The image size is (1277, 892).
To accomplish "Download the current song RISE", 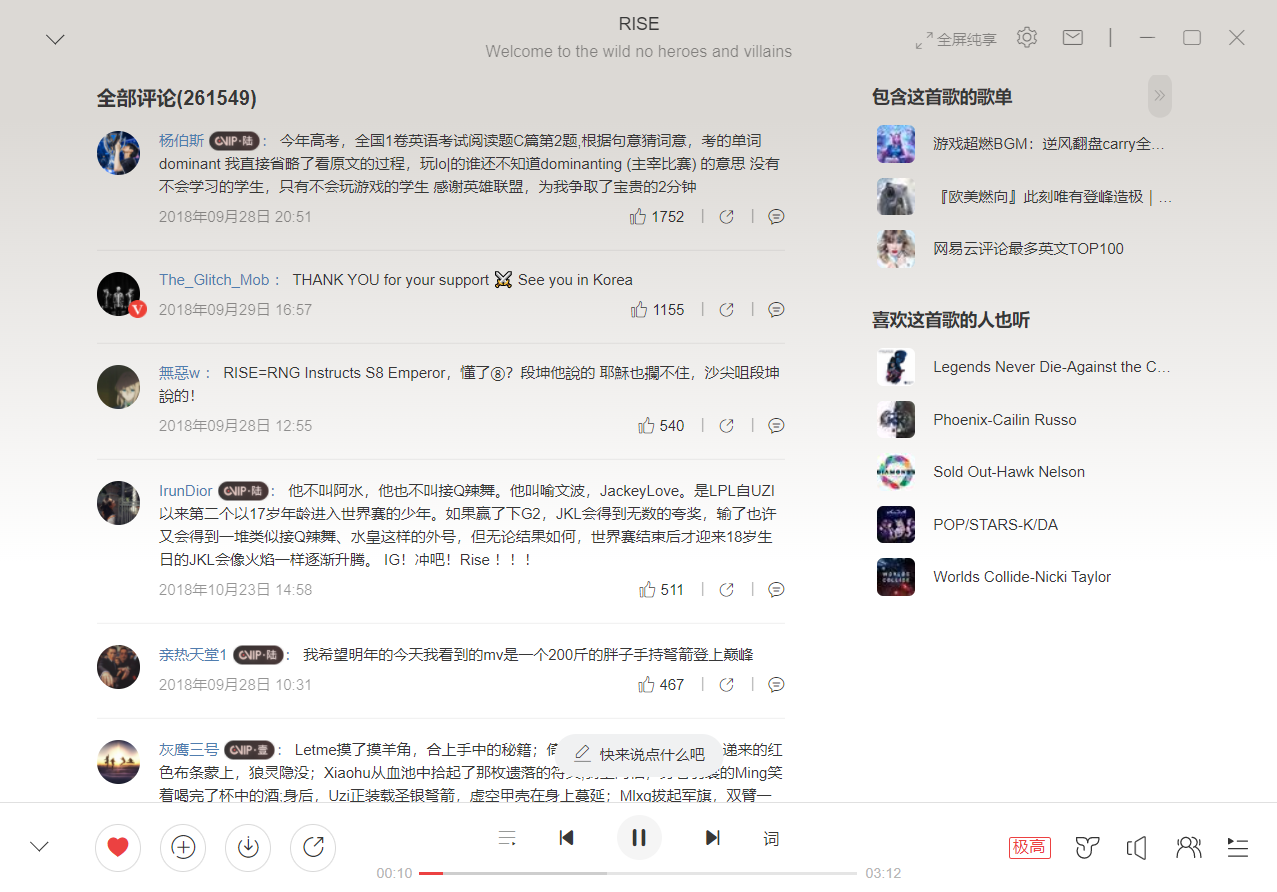I will [247, 847].
